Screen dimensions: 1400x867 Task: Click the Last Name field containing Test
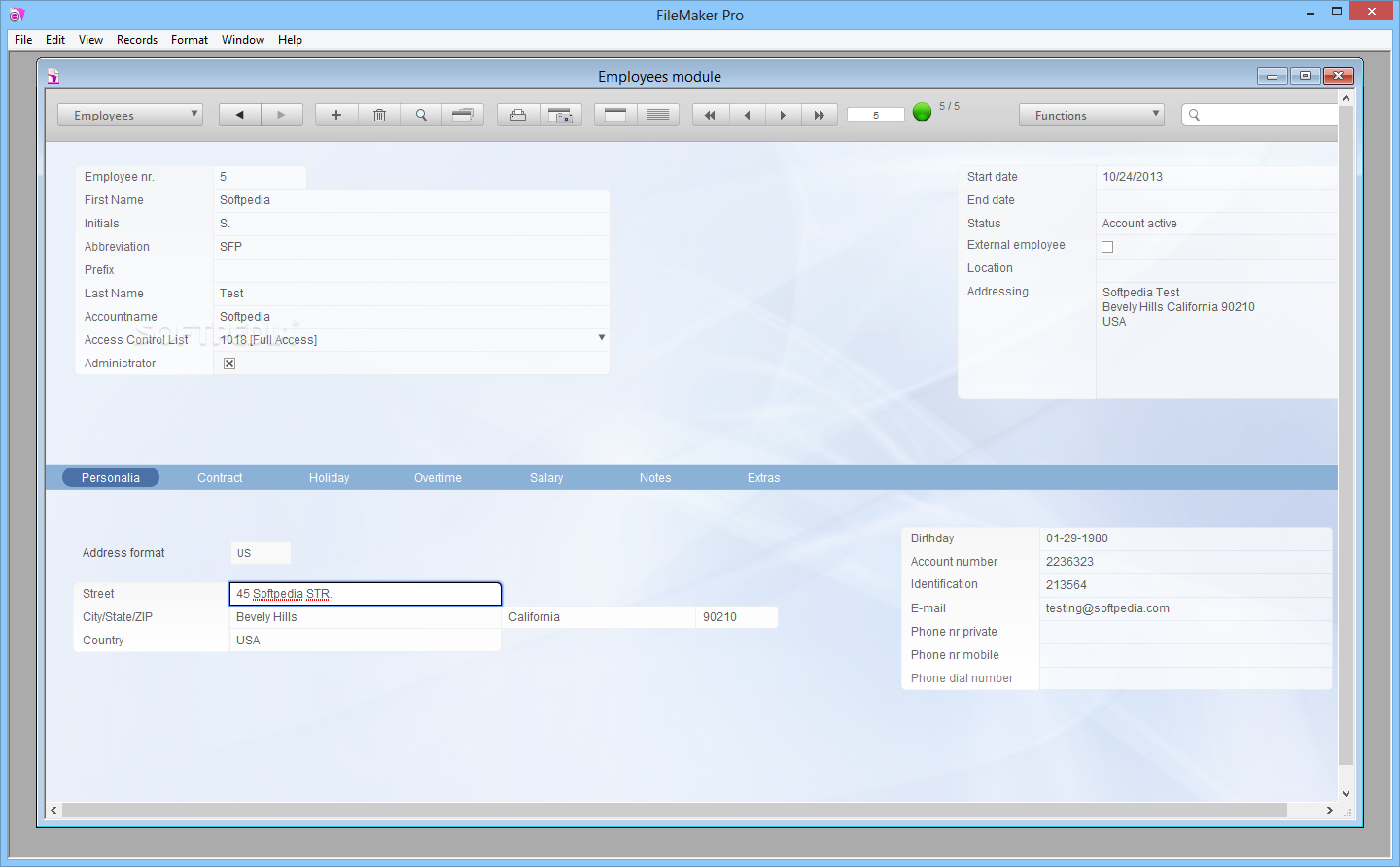point(411,294)
